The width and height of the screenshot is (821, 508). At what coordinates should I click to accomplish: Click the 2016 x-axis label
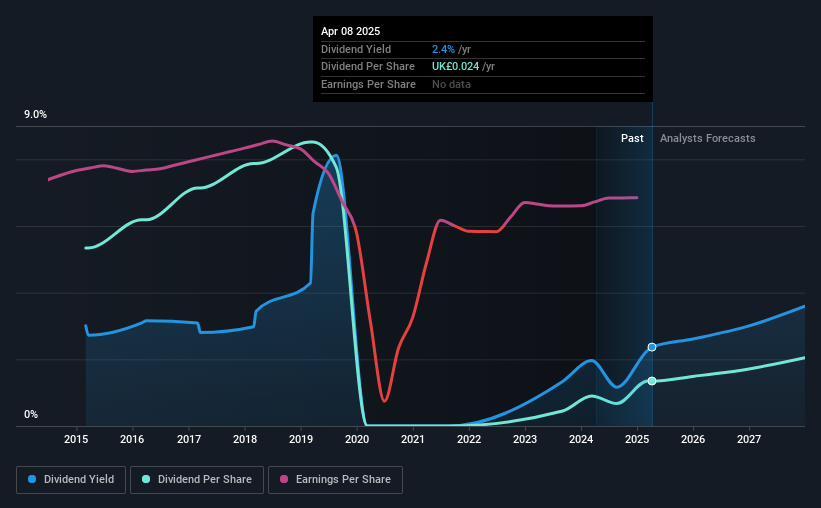[x=132, y=439]
